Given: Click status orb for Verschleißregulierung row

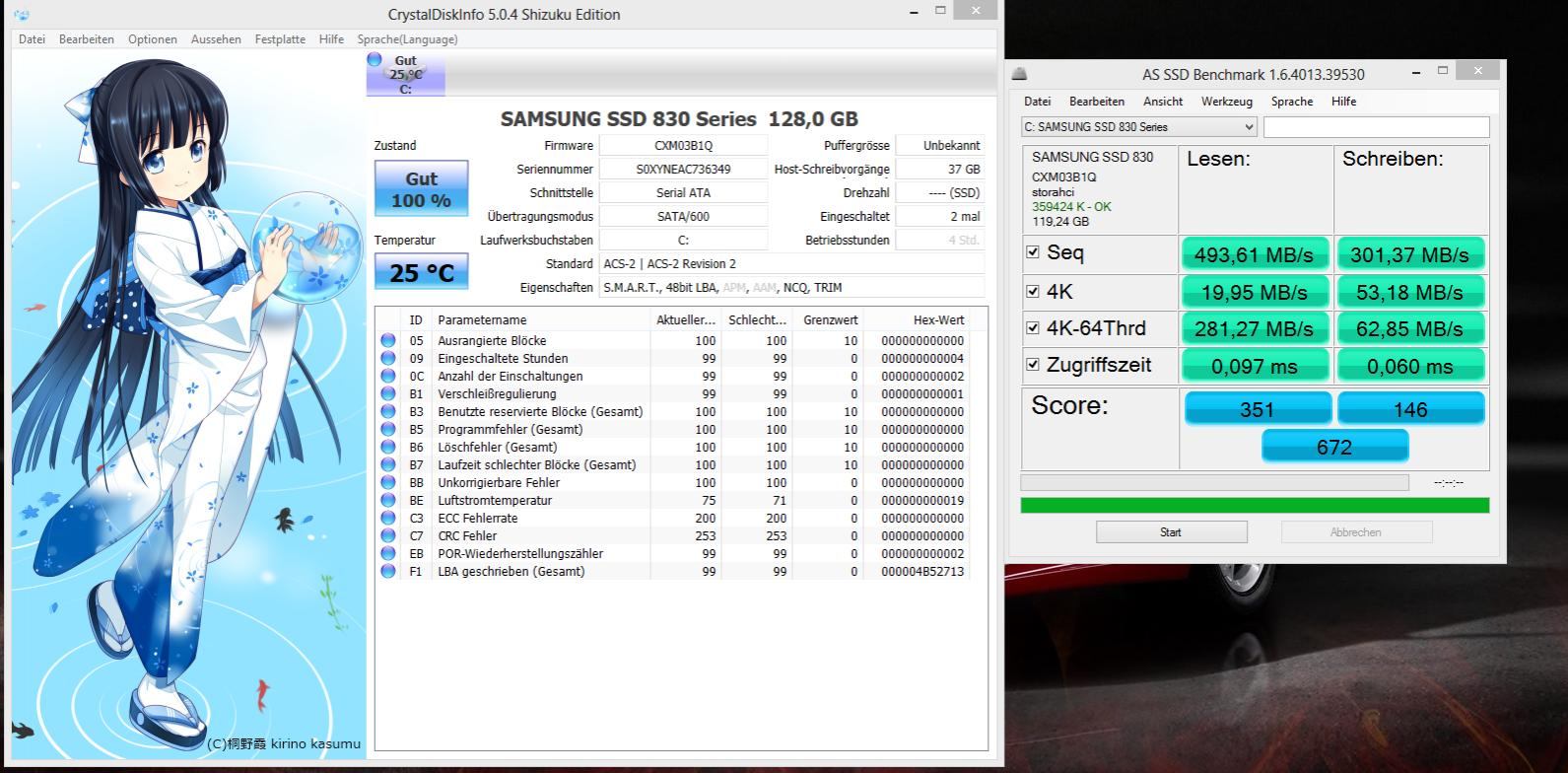Looking at the screenshot, I should (388, 393).
